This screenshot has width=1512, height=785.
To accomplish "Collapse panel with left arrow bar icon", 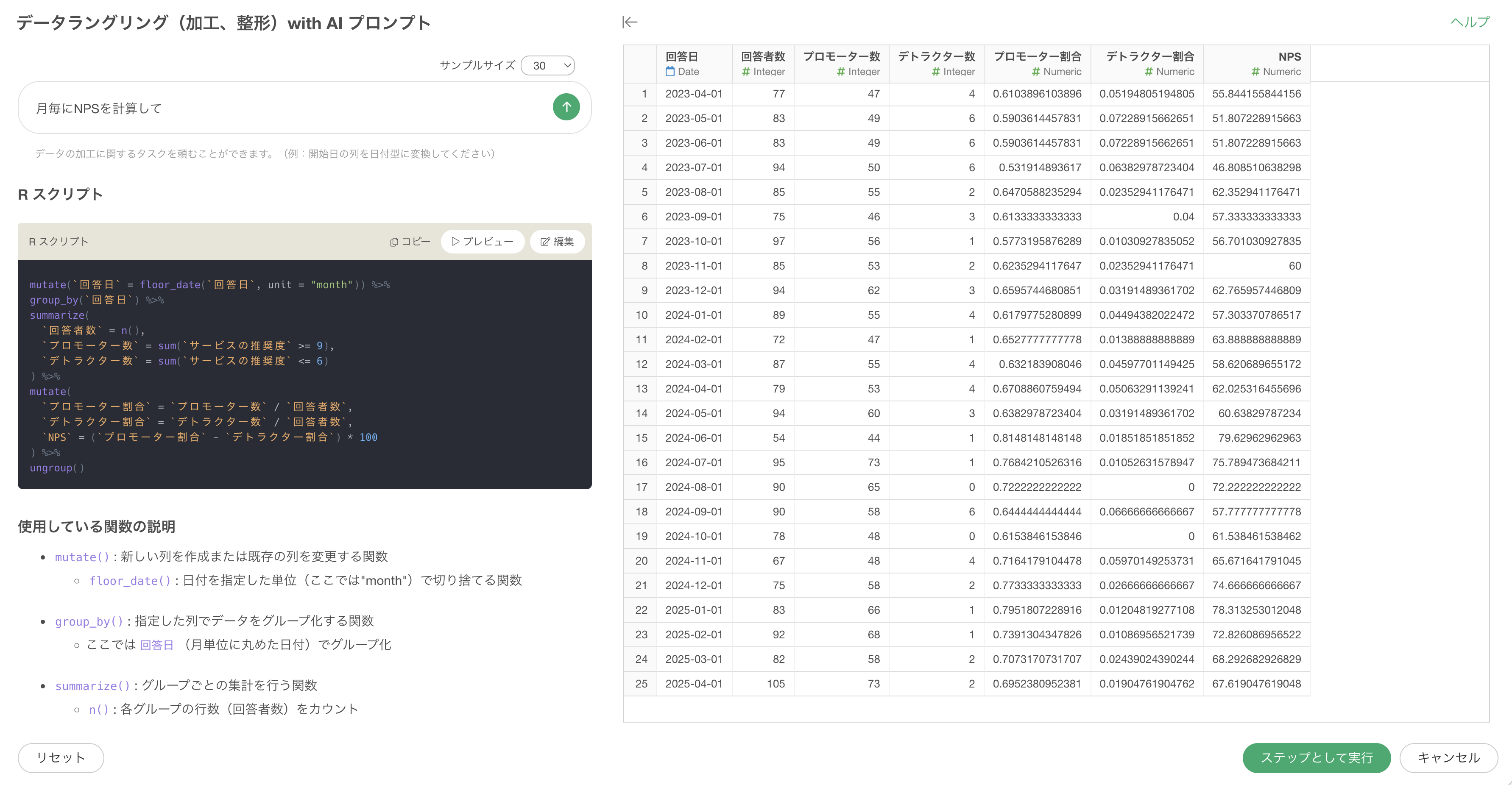I will click(x=629, y=22).
